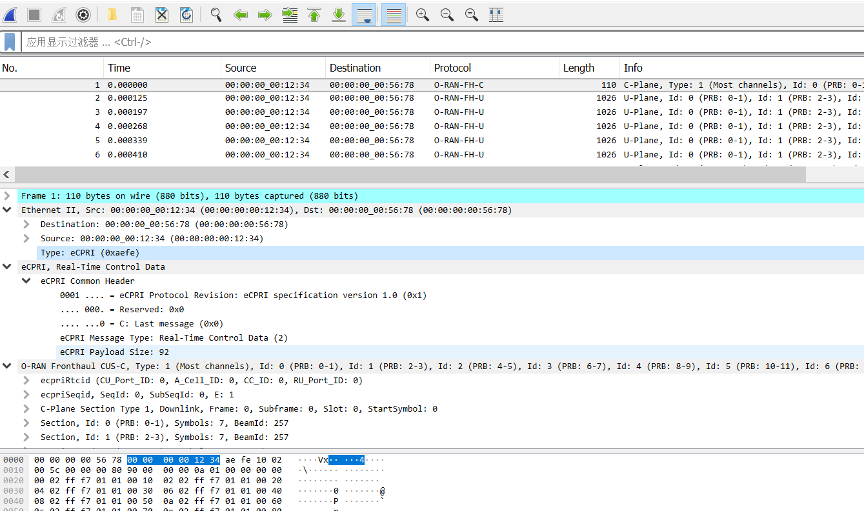Close the capture file icon
Viewport: 864px width, 512px height.
[161, 15]
